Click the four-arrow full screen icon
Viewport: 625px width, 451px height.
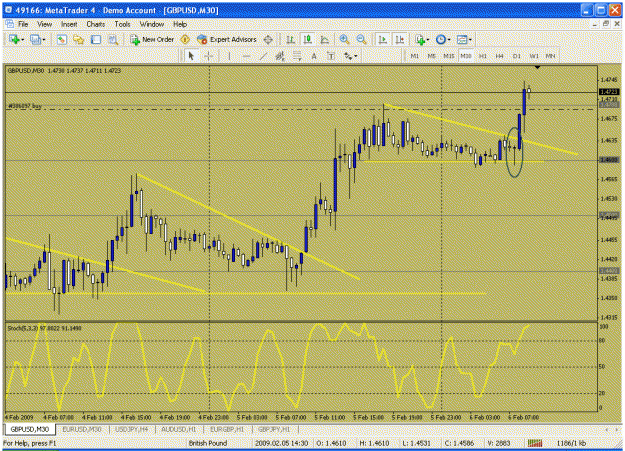point(268,39)
